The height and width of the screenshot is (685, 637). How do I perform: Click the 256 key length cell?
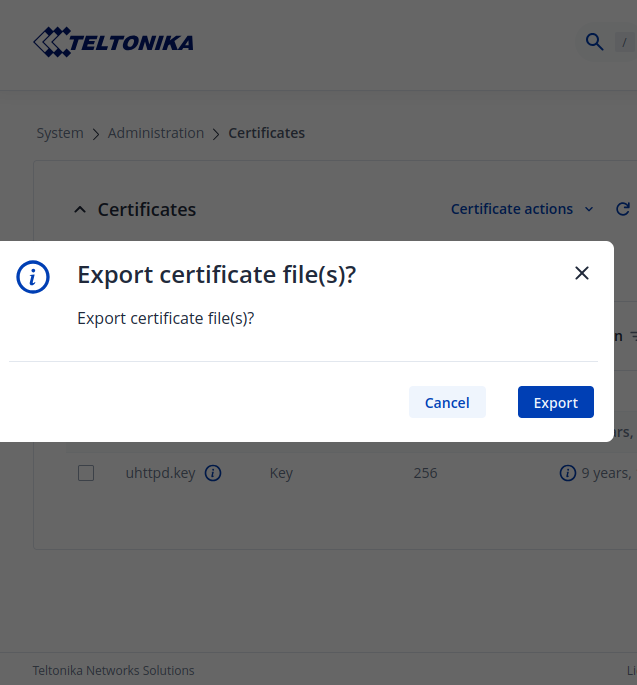[x=425, y=473]
